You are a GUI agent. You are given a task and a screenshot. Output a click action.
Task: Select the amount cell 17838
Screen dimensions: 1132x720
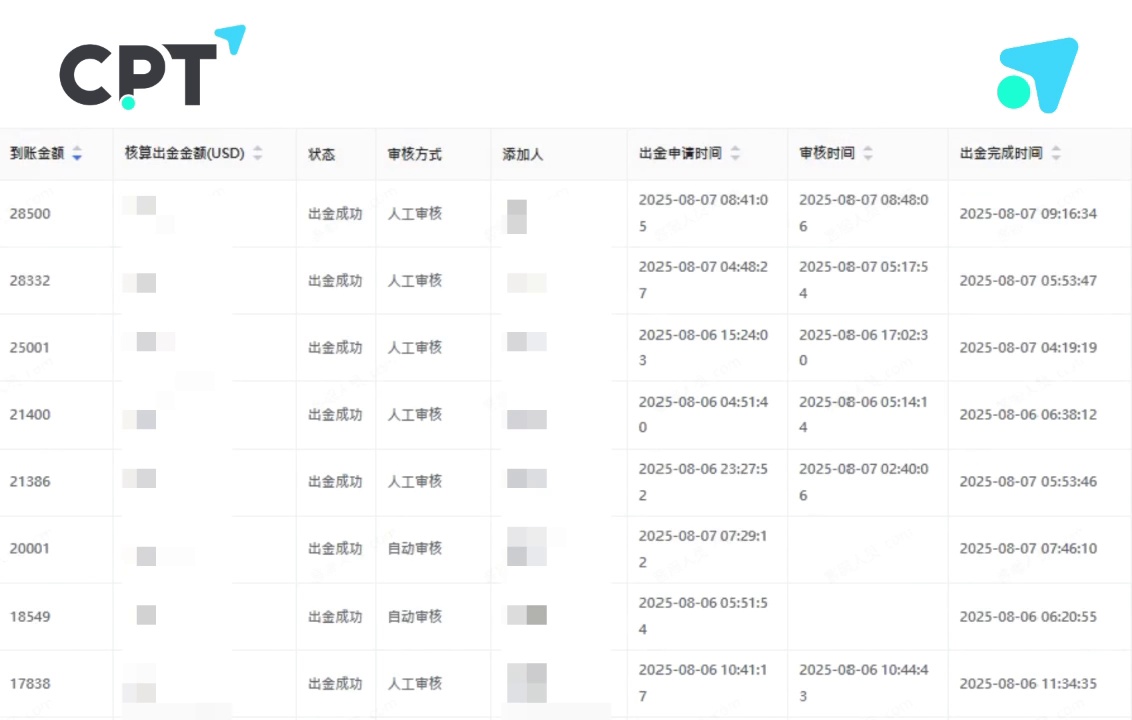[30, 683]
